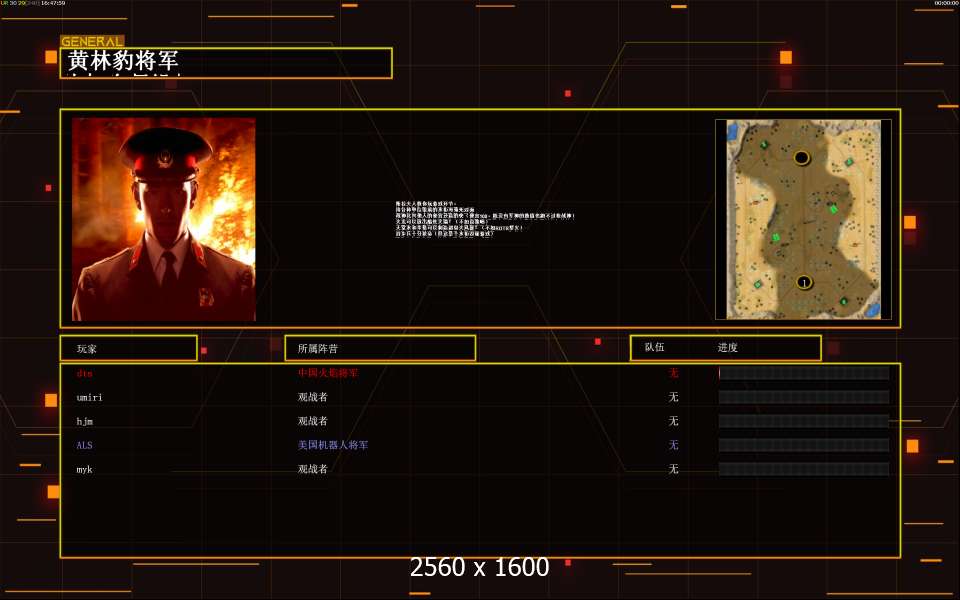Click the first player's loading progress bar

coord(804,373)
